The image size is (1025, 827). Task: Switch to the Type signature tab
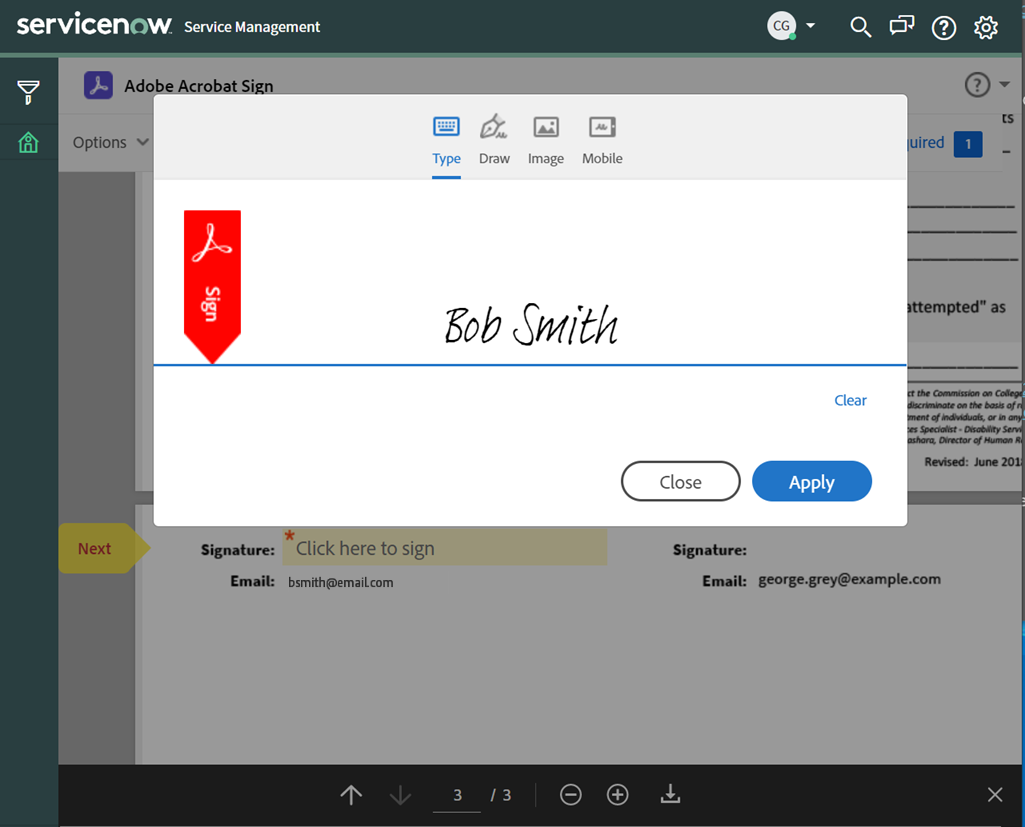[x=446, y=138]
